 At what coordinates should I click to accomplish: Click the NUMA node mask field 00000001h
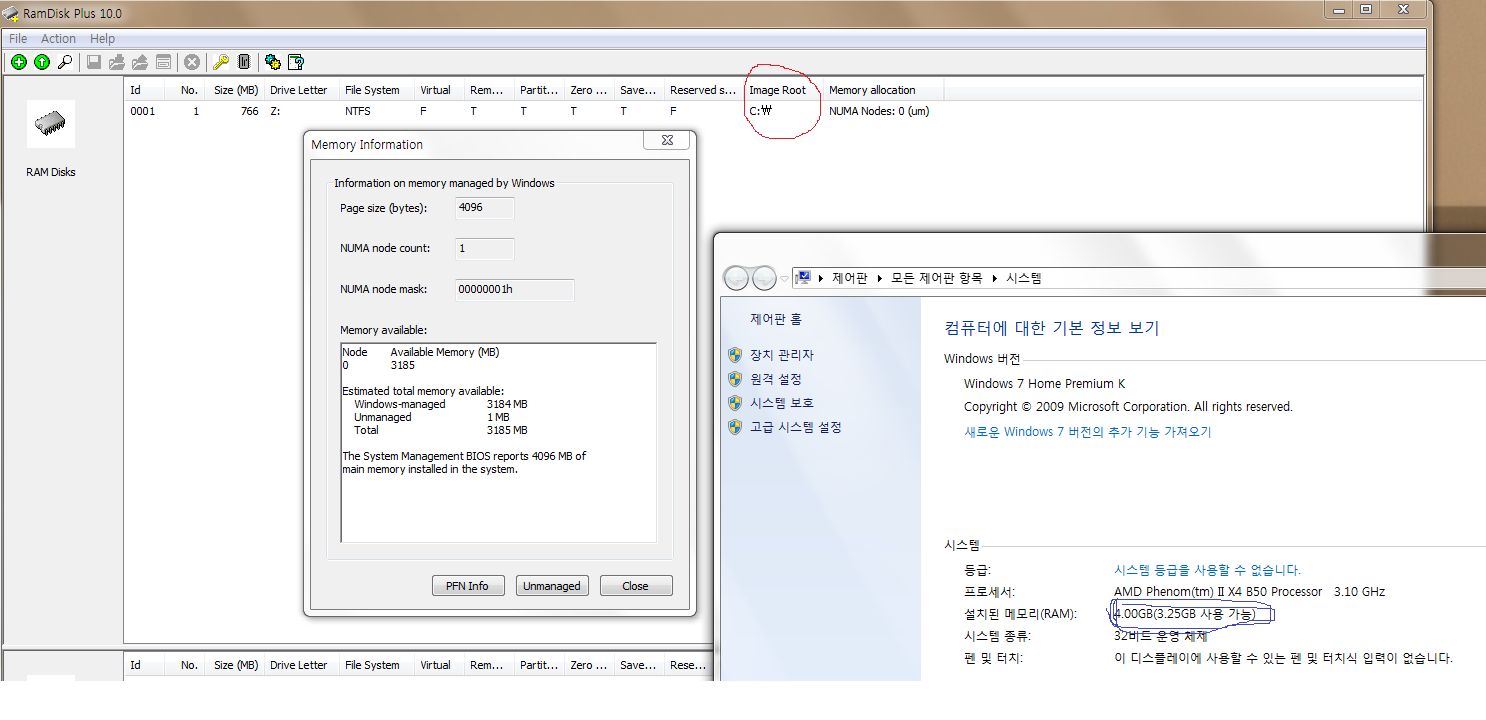point(515,290)
